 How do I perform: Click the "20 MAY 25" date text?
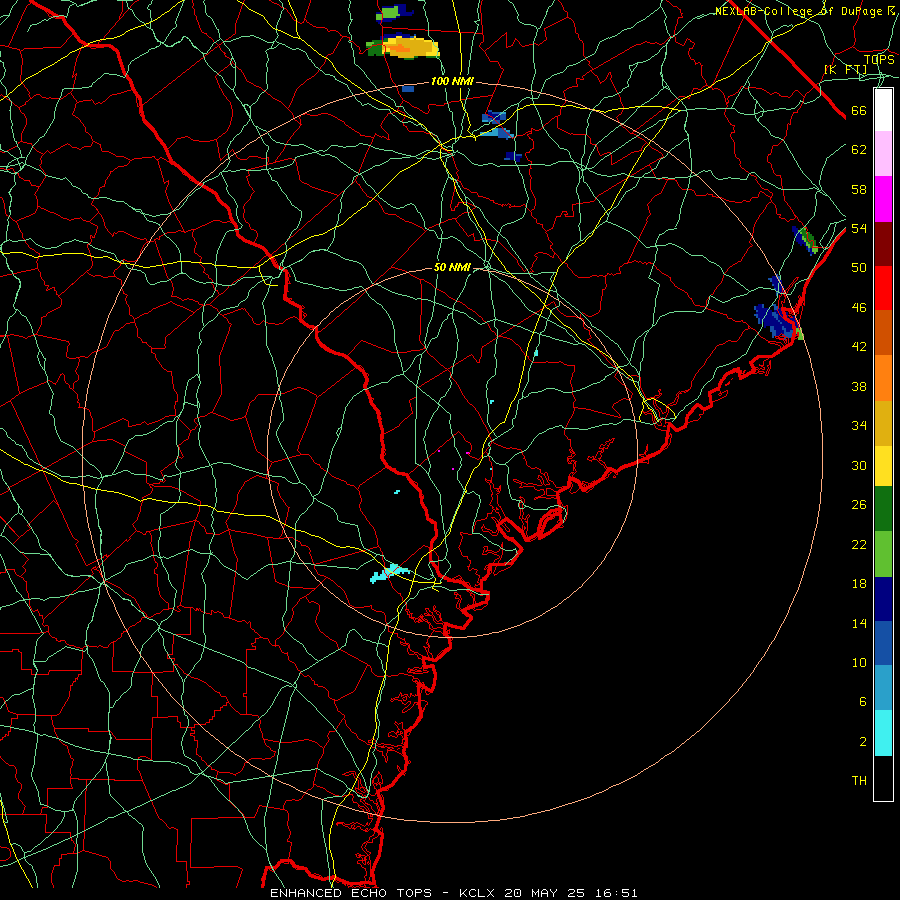tap(544, 893)
